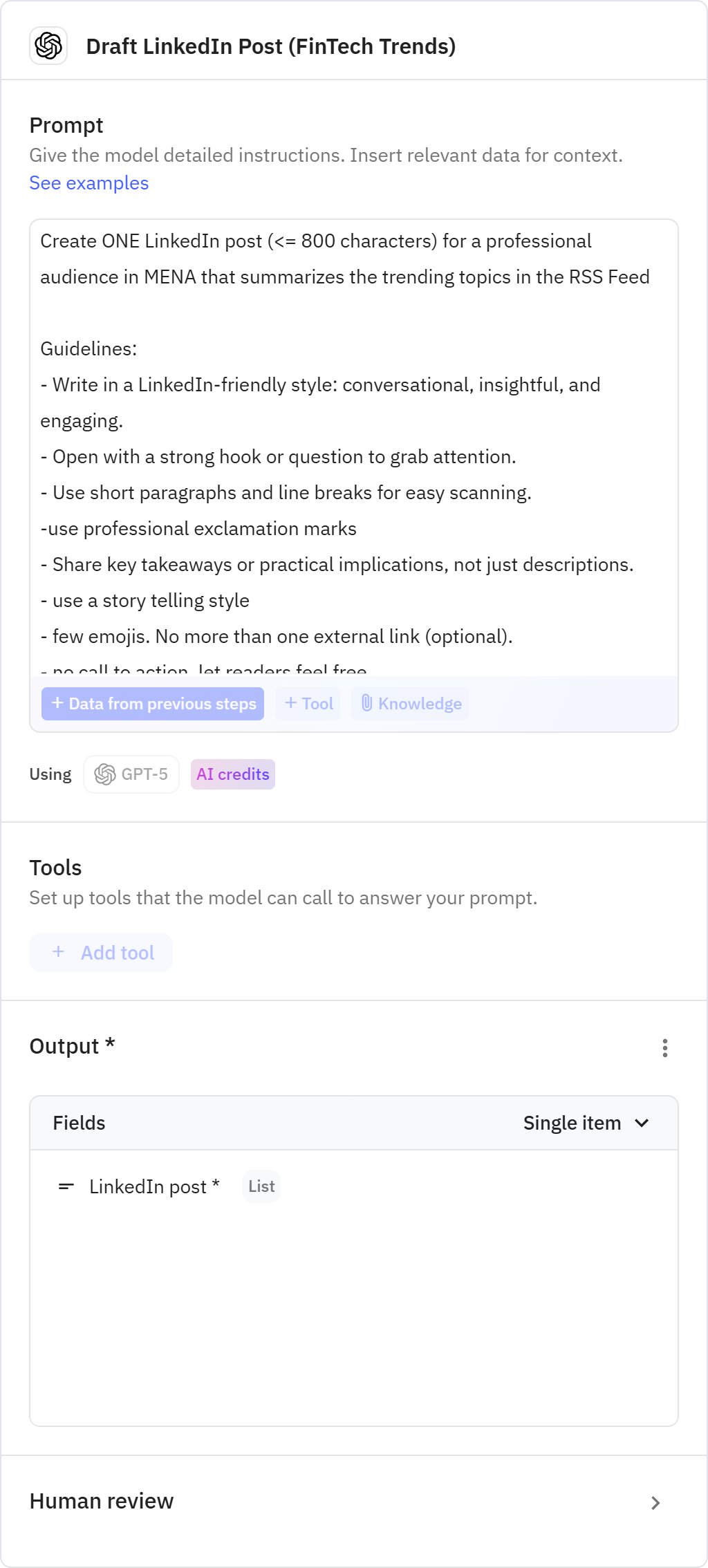Click the List type badge on LinkedIn post

[261, 1186]
